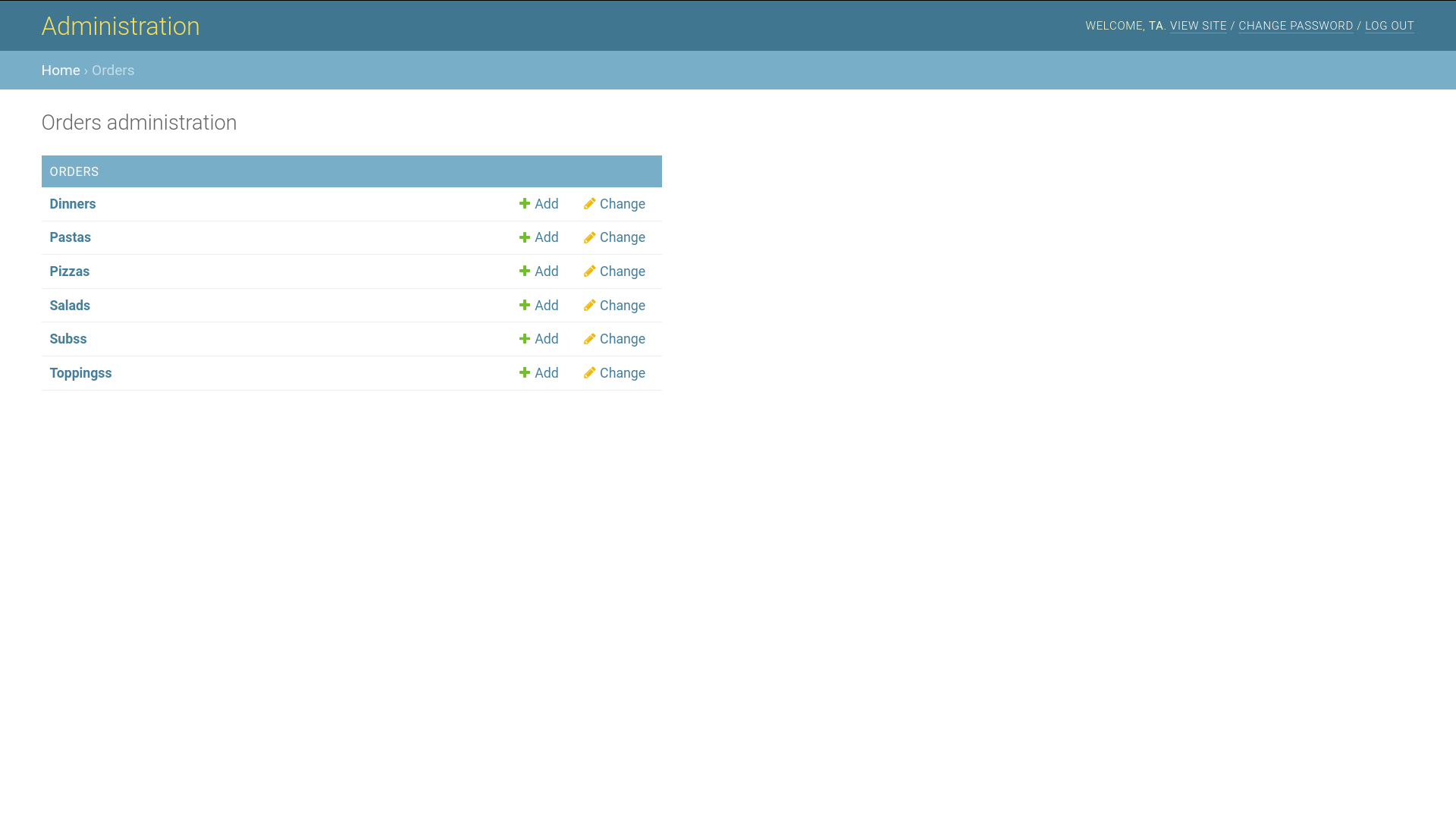1456x819 pixels.
Task: Open the Pastas model list
Action: pyautogui.click(x=70, y=237)
